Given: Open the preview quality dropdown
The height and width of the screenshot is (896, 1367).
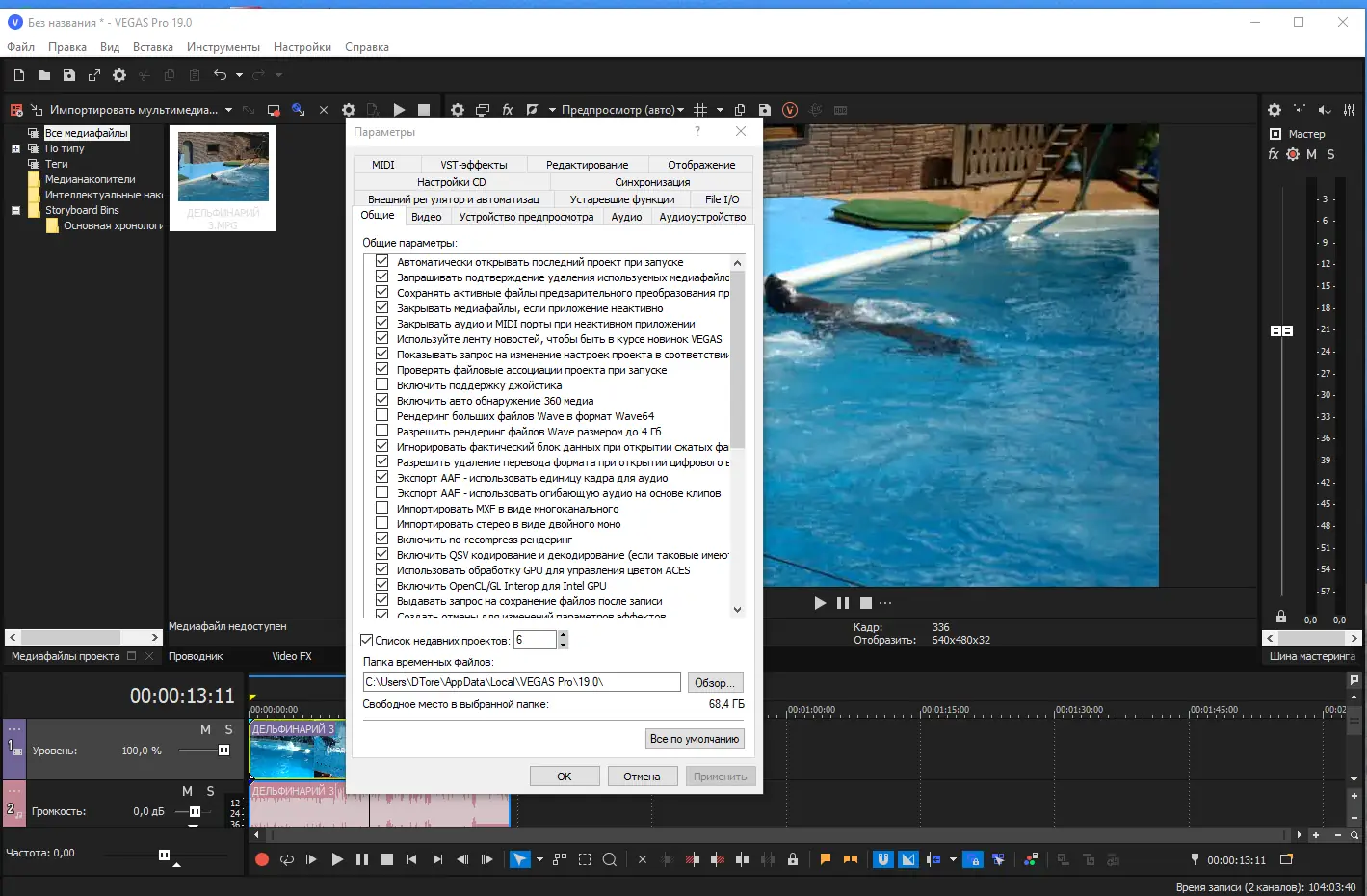Looking at the screenshot, I should 622,110.
